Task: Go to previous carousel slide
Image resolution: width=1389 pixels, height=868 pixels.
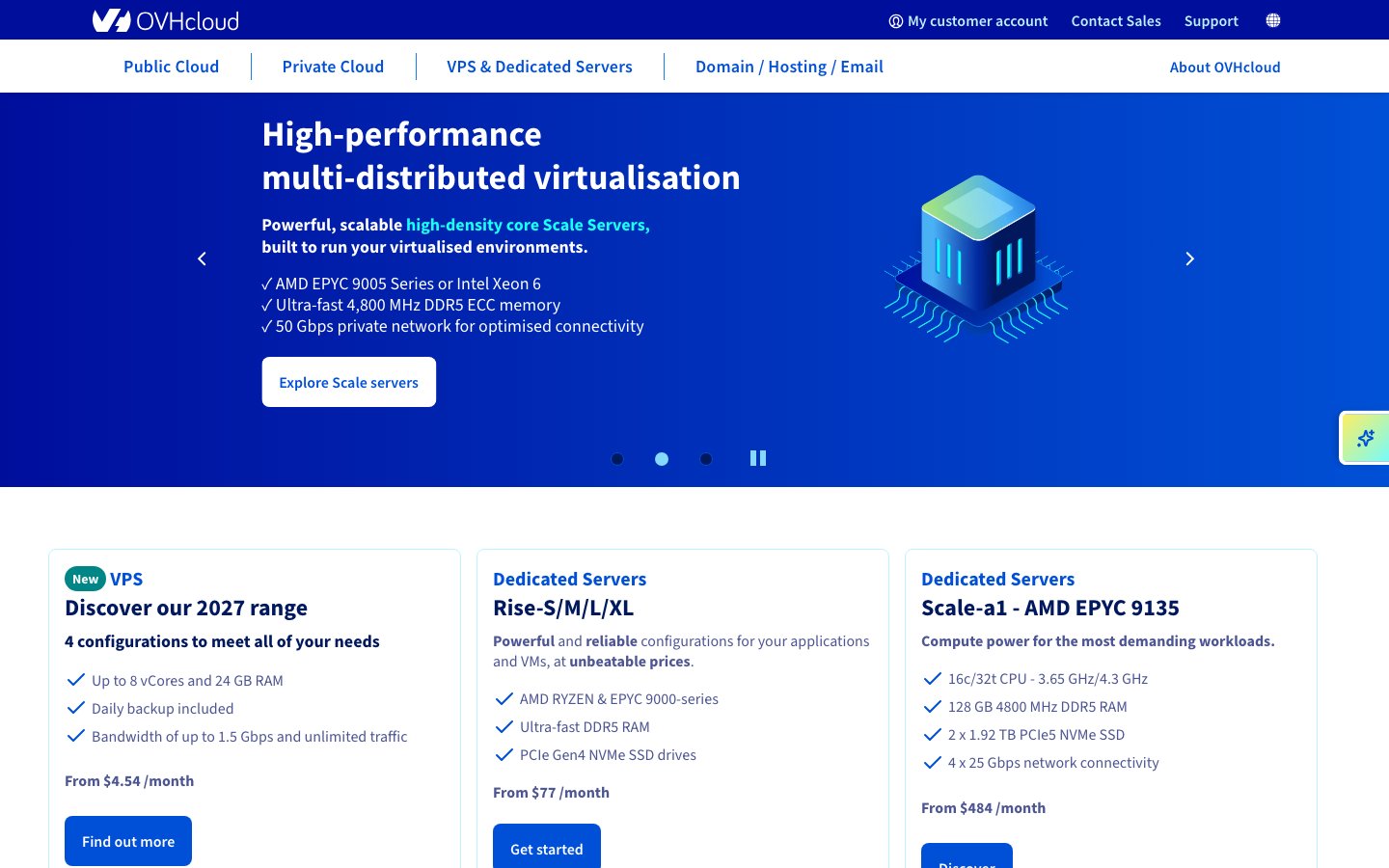Action: [202, 258]
